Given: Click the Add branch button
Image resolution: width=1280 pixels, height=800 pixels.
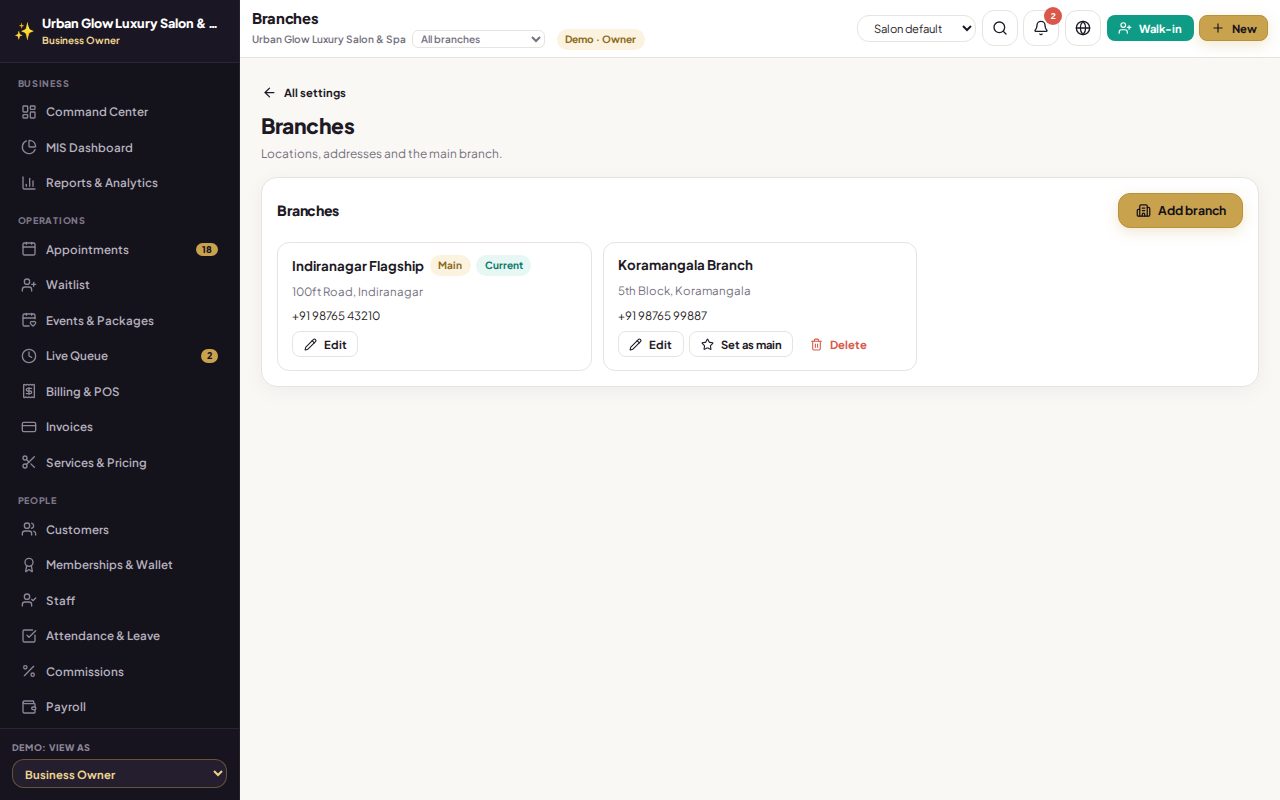Looking at the screenshot, I should [x=1180, y=211].
